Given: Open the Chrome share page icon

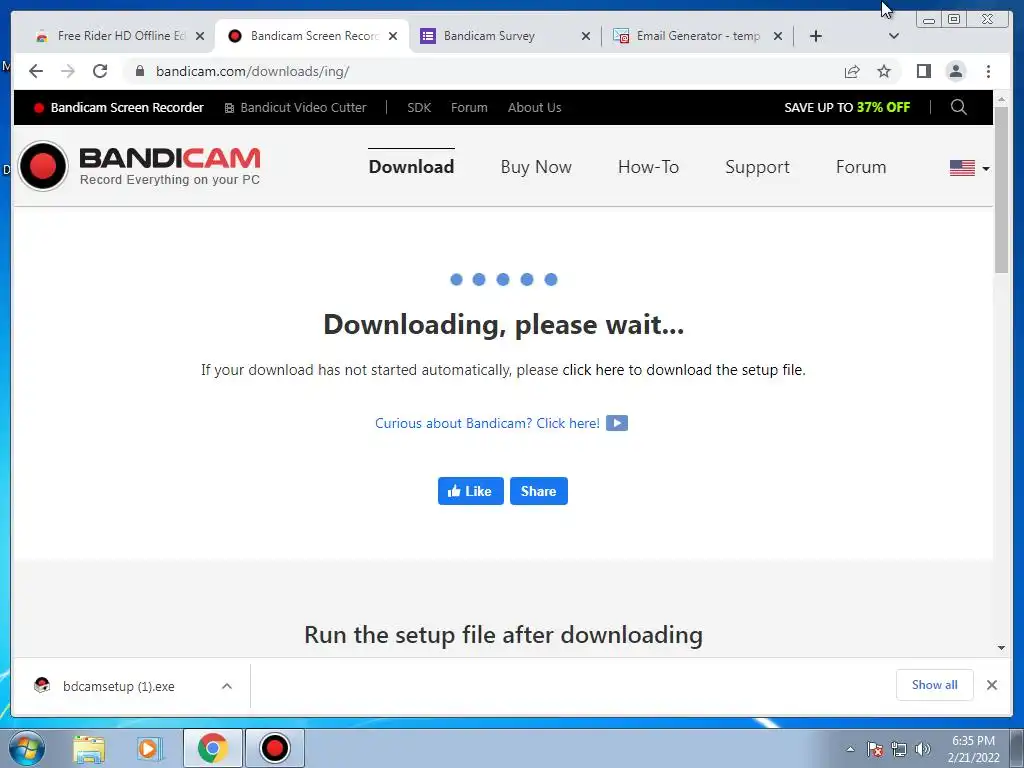Looking at the screenshot, I should click(852, 71).
